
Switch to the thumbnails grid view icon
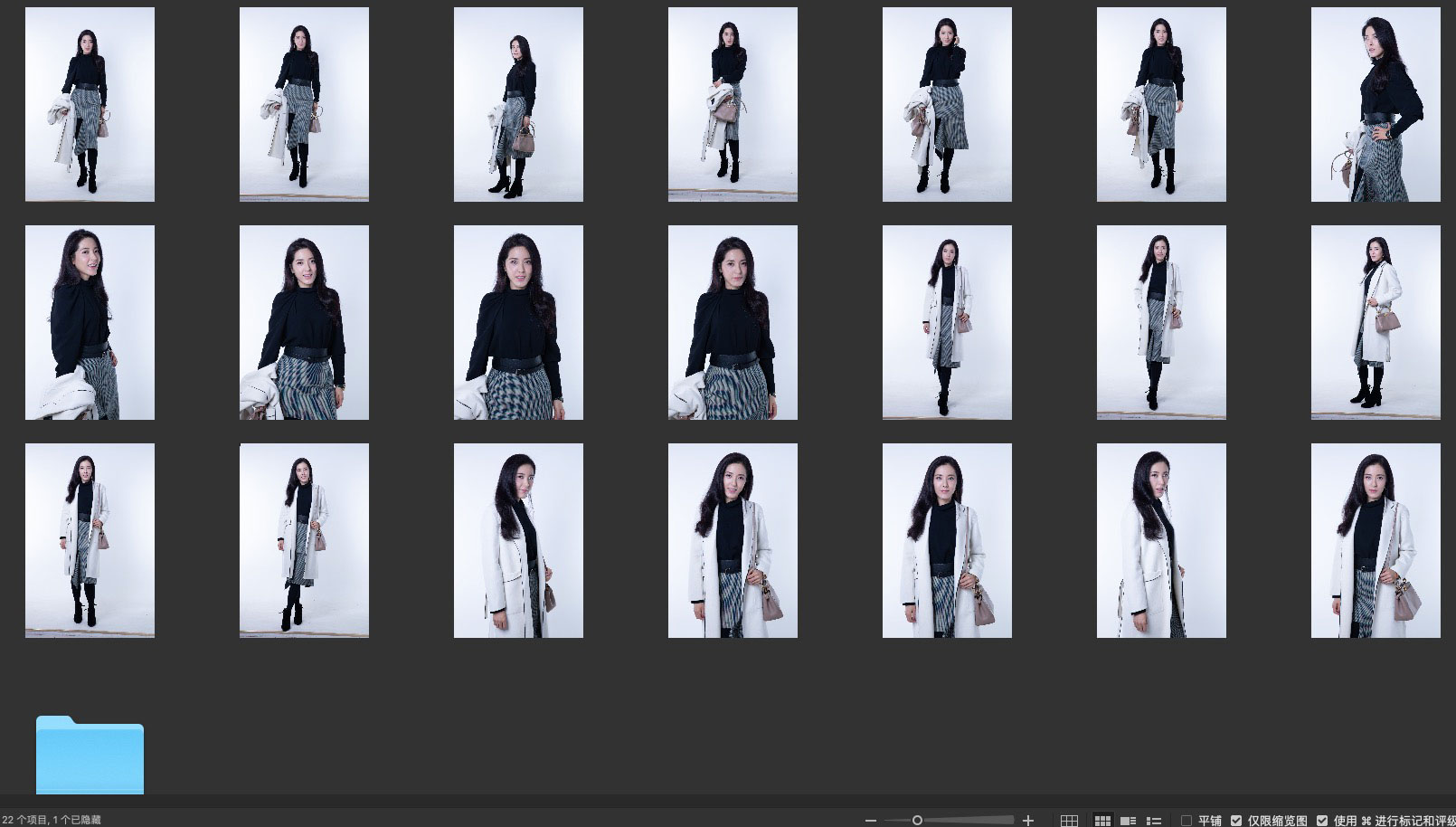pos(1102,821)
